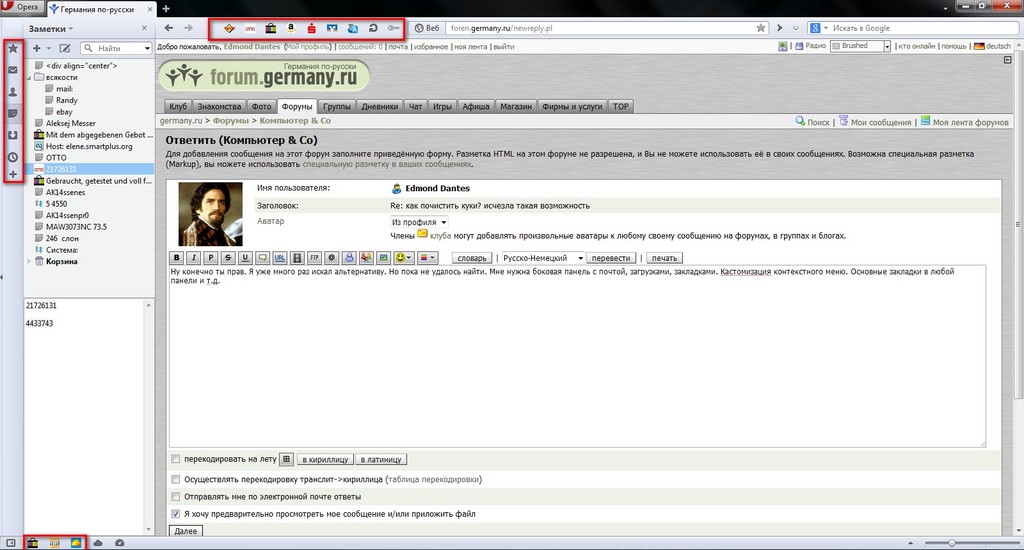The width and height of the screenshot is (1024, 550).
Task: Insert quote with speech bubble icon
Action: click(263, 258)
